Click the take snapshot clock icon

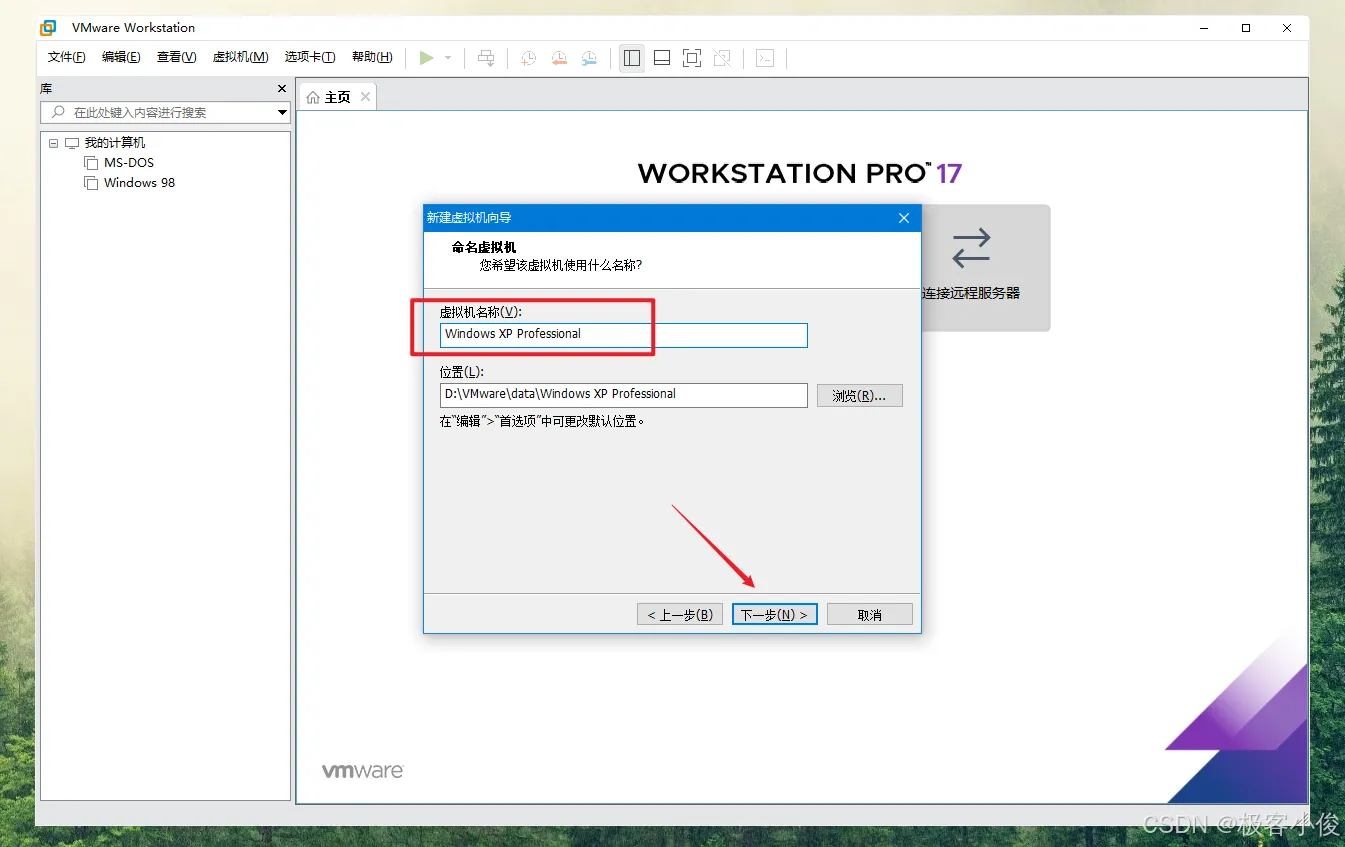click(528, 58)
